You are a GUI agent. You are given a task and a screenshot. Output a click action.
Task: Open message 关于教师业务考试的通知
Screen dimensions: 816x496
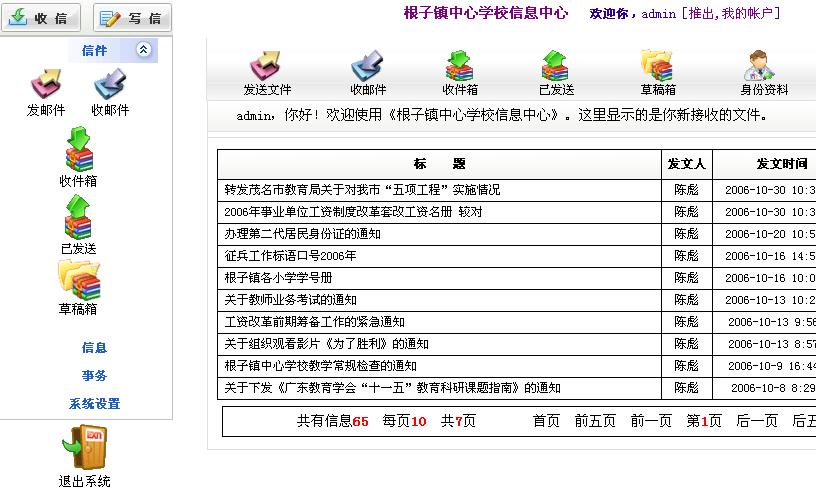(290, 300)
